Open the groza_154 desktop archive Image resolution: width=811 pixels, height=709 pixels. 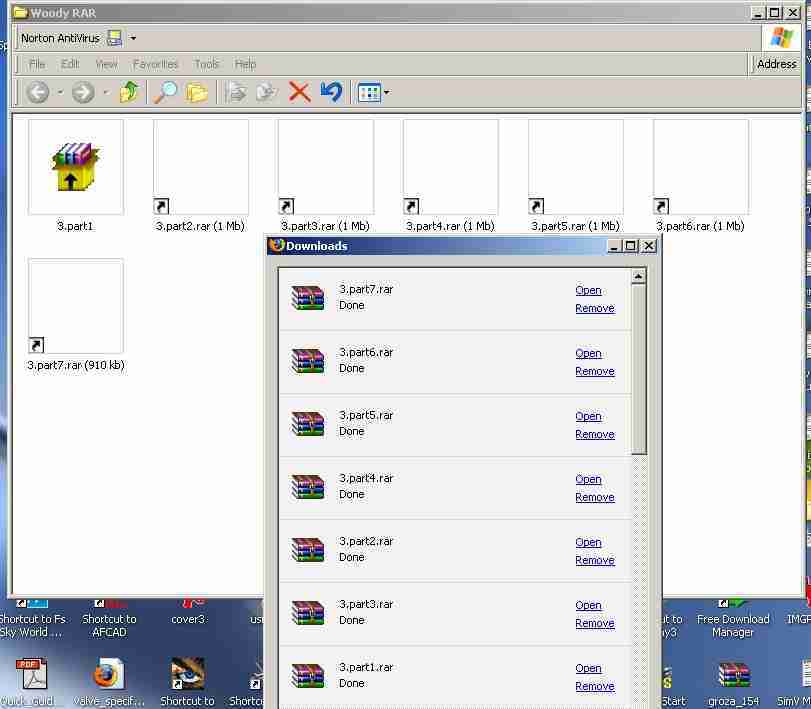[x=734, y=677]
